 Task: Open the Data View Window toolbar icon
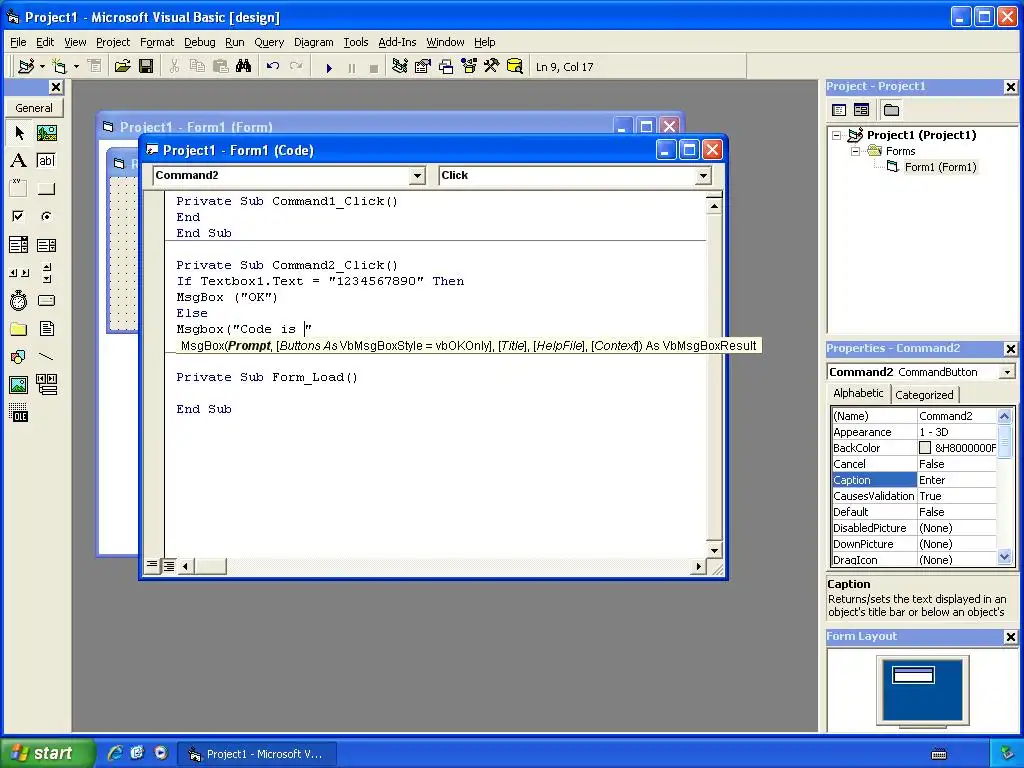515,66
